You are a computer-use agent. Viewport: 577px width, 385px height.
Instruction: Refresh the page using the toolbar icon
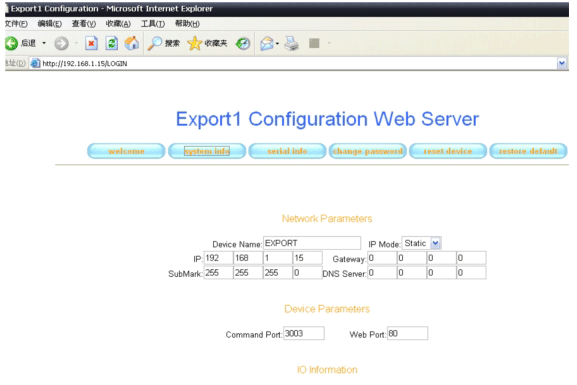pos(111,43)
